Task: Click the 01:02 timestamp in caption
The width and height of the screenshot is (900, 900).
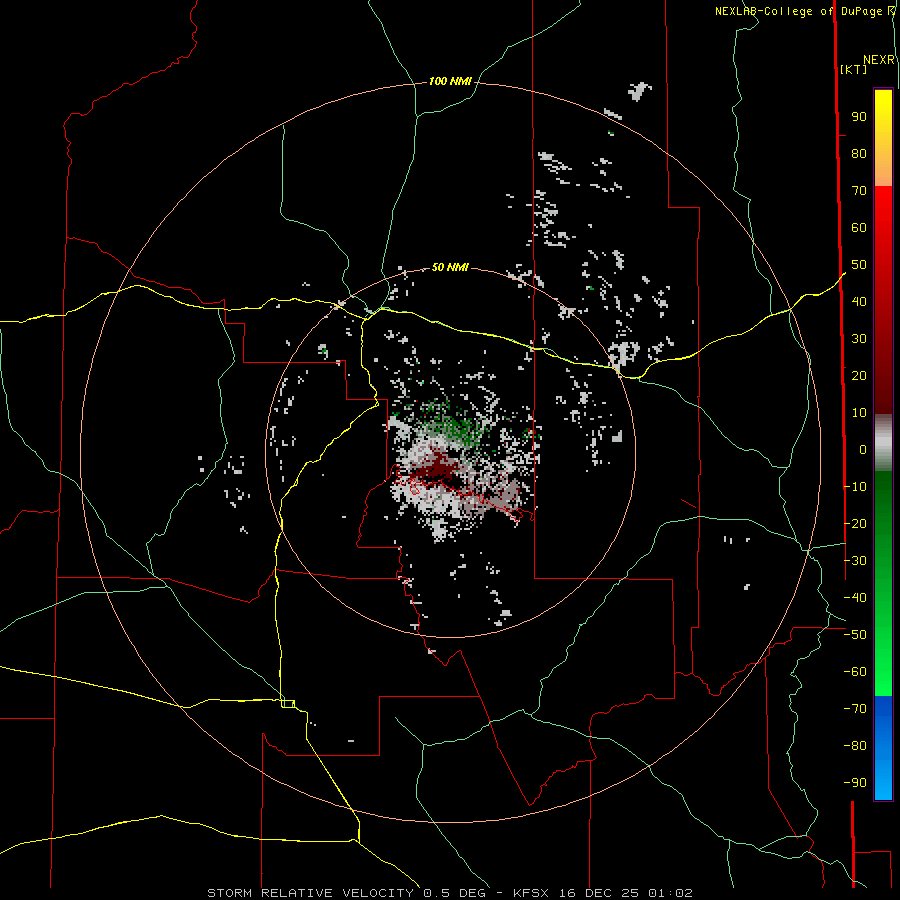Action: coord(670,893)
